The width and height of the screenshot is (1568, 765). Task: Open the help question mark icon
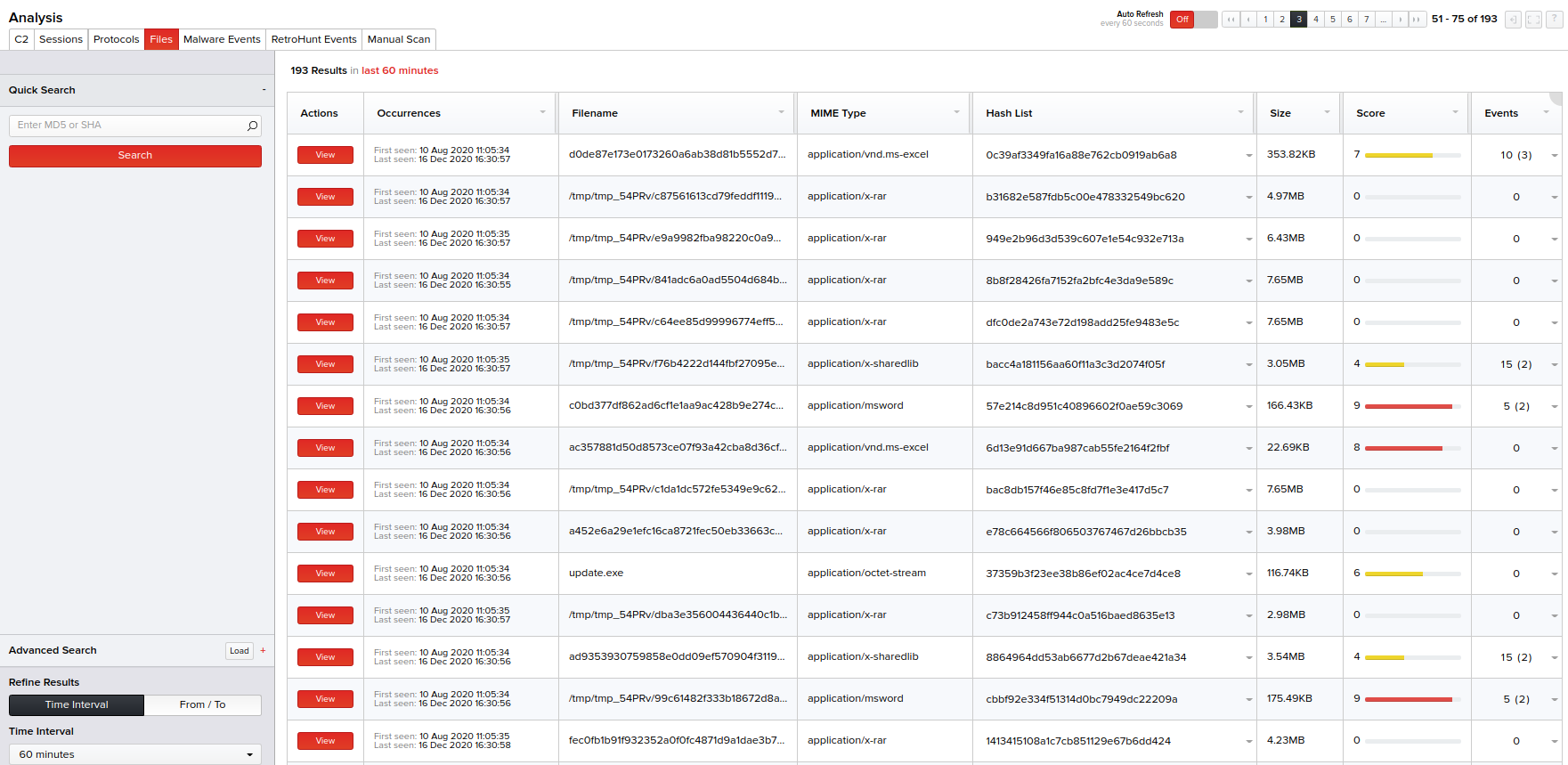(1555, 19)
